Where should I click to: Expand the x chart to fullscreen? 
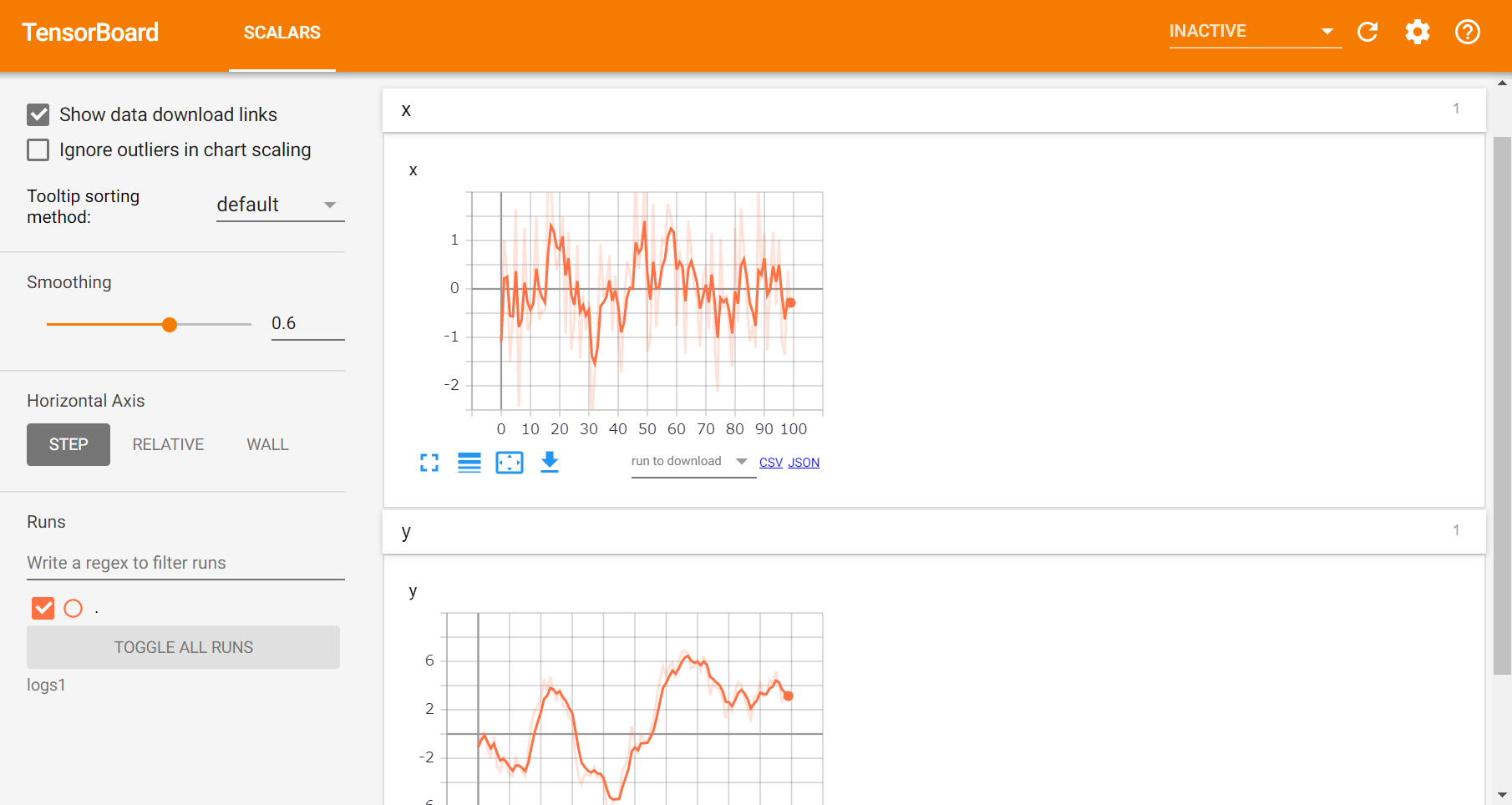[429, 462]
